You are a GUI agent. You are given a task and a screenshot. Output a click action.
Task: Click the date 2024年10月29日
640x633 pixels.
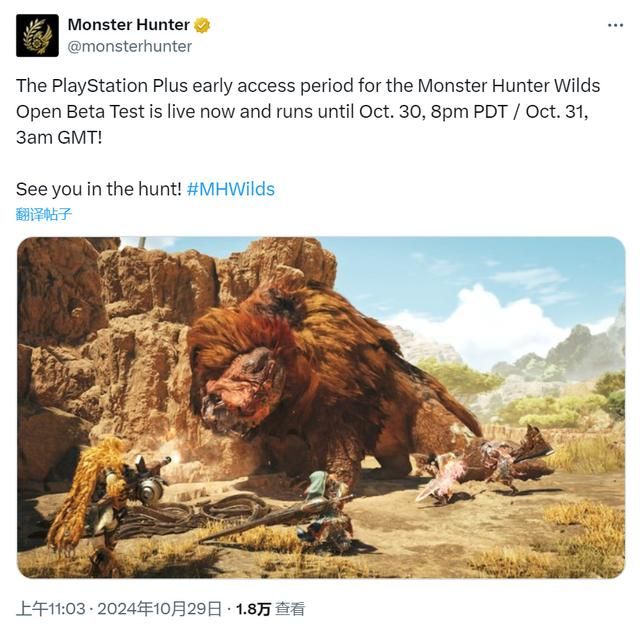(160, 609)
